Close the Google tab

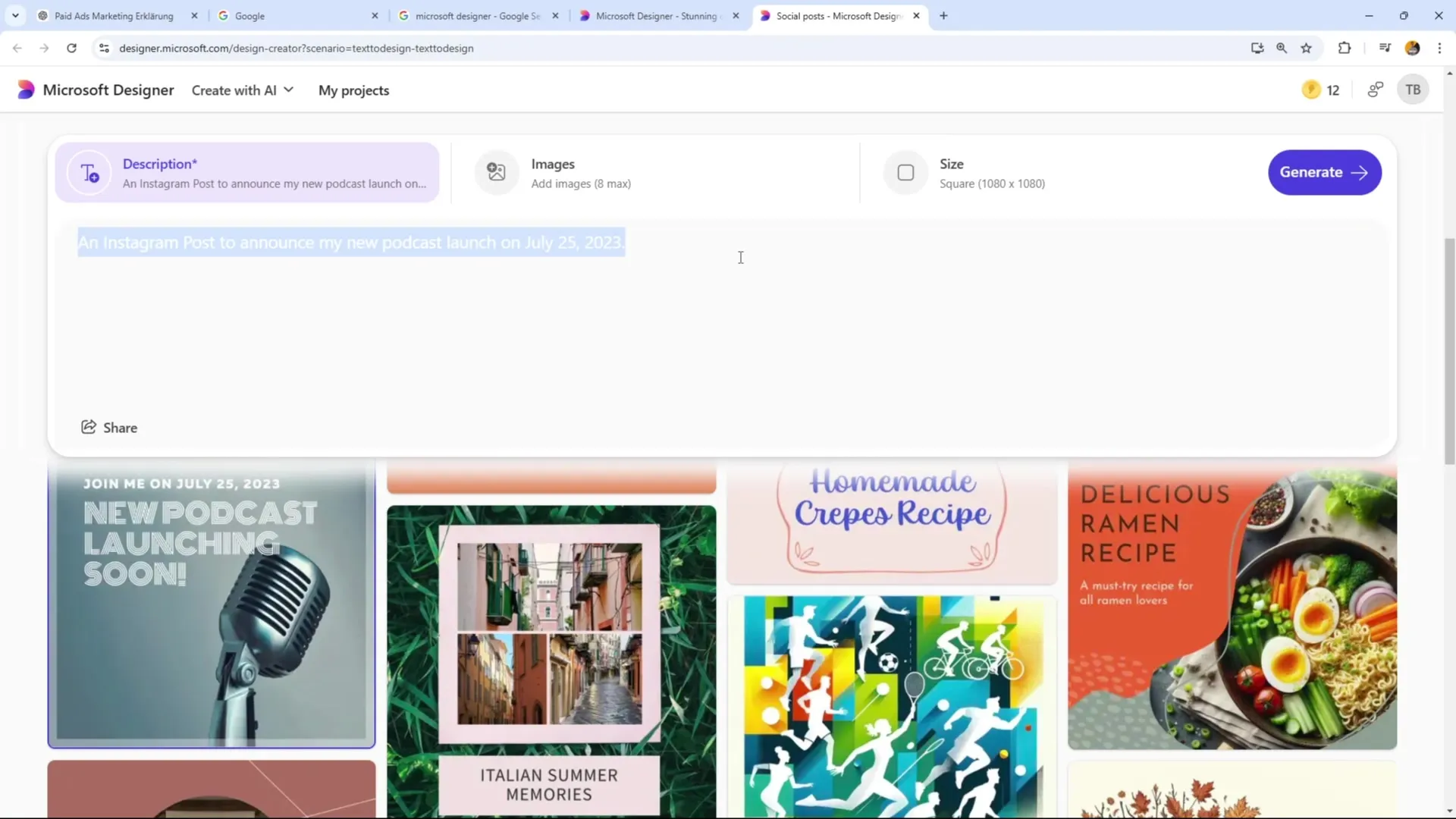pyautogui.click(x=375, y=15)
